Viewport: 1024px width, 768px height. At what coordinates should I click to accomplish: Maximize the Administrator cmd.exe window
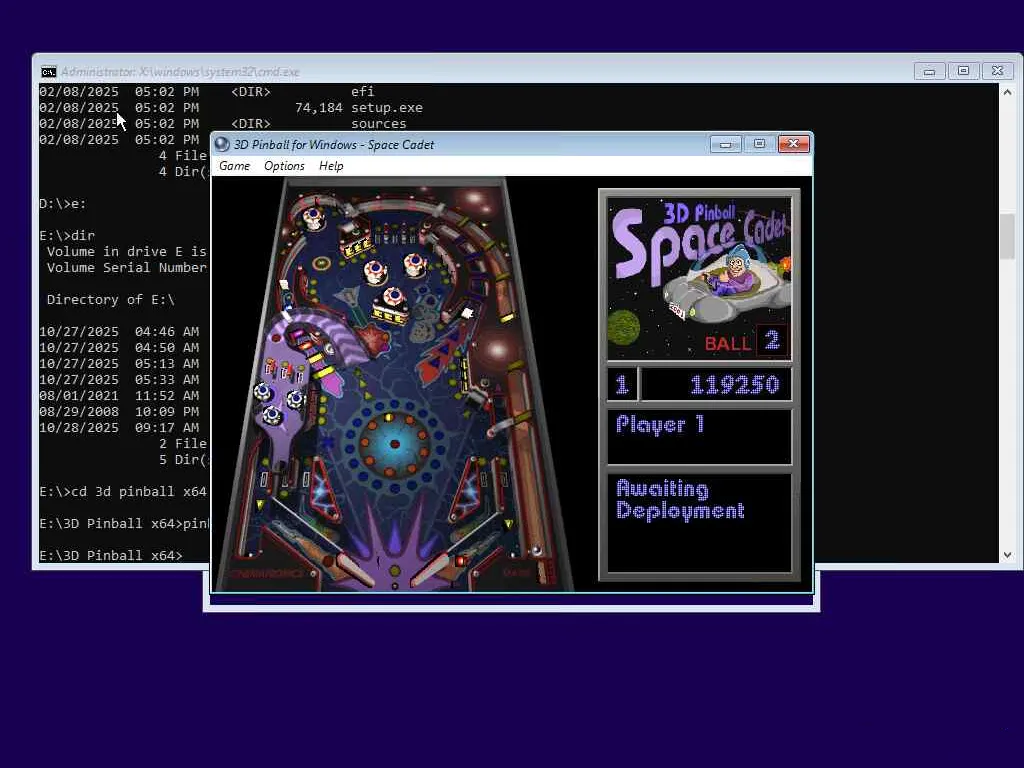click(x=963, y=71)
